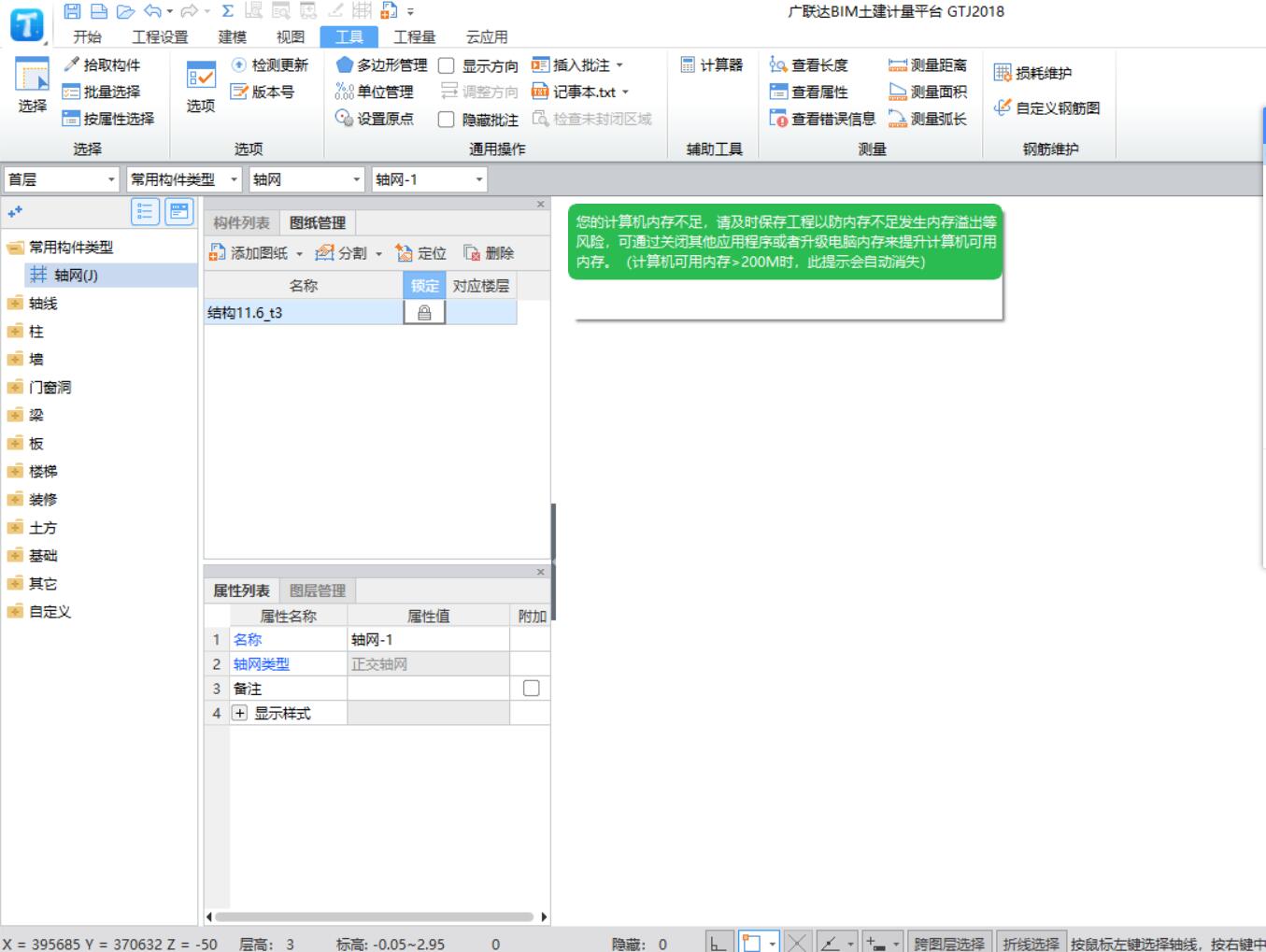
Task: Click the Sum (Σ) calculate icon
Action: coord(227,11)
